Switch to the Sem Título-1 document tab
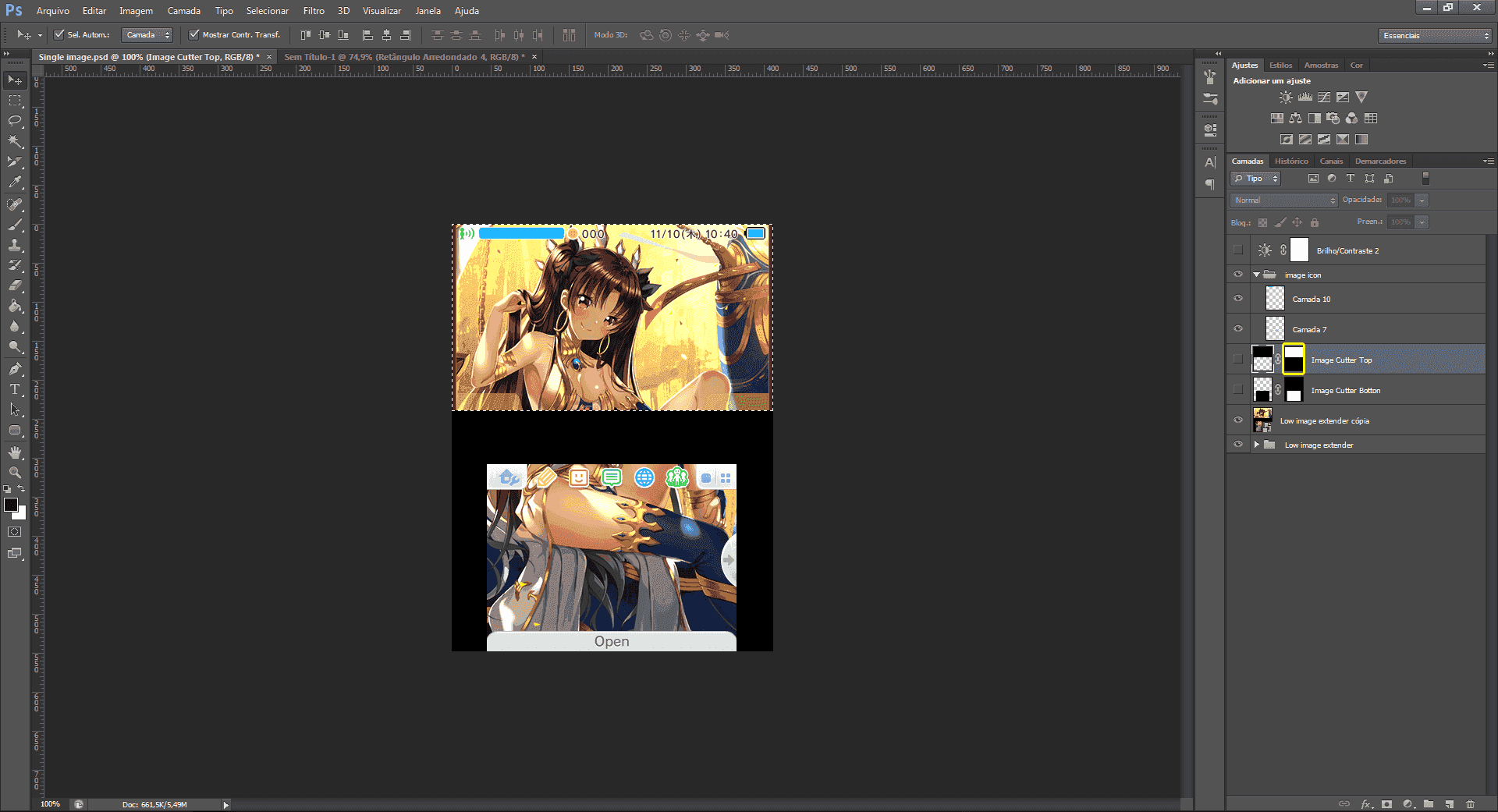The height and width of the screenshot is (812, 1498). pyautogui.click(x=405, y=57)
